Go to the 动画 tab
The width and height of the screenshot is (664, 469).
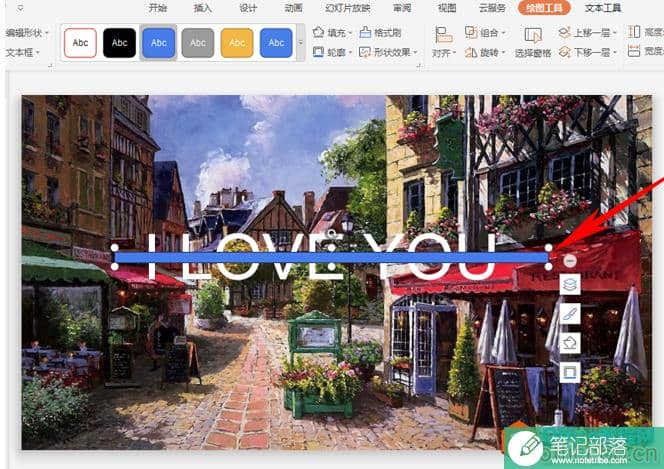[293, 8]
